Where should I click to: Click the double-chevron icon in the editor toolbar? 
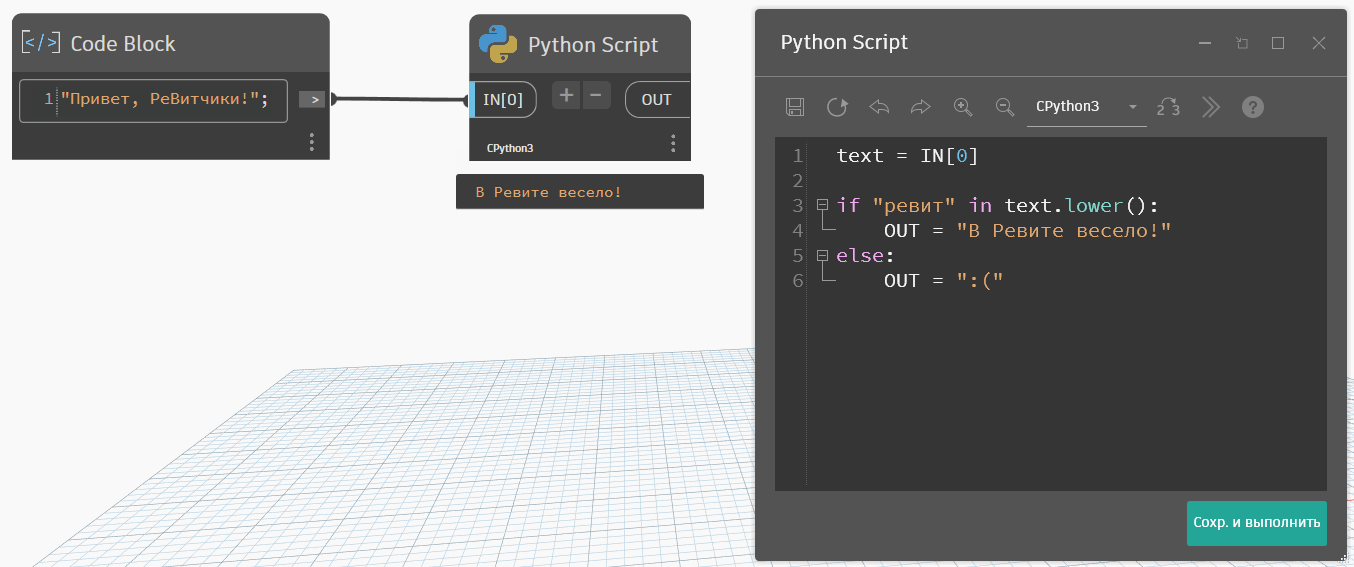(1211, 107)
